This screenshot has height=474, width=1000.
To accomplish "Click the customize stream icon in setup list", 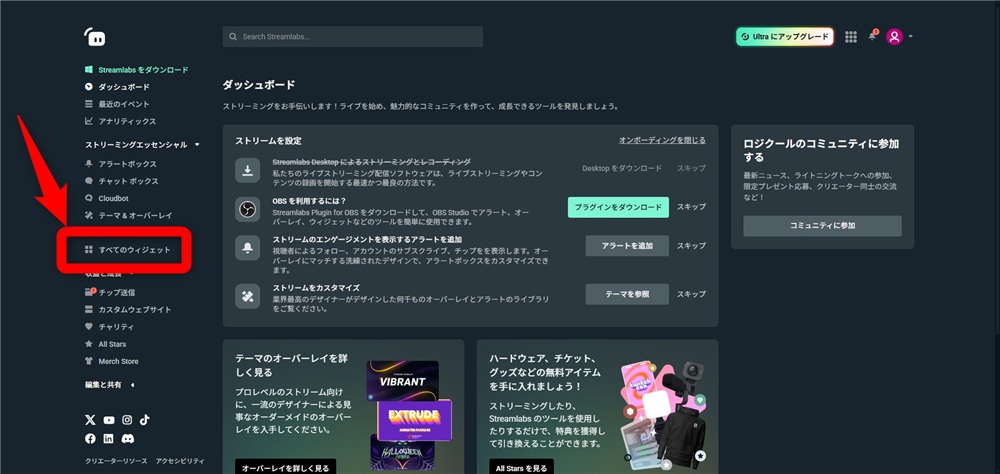I will click(247, 296).
